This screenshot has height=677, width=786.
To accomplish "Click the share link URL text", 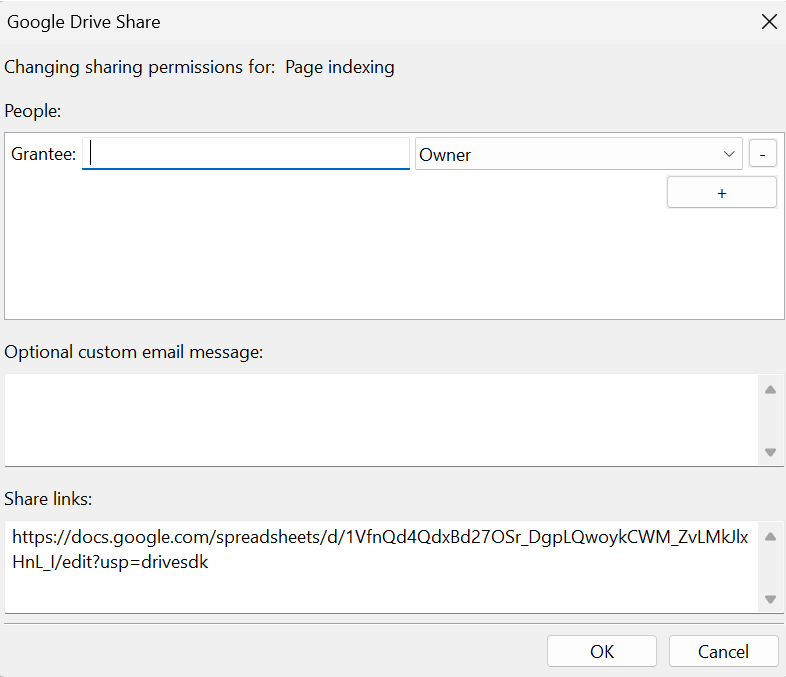I will (378, 550).
